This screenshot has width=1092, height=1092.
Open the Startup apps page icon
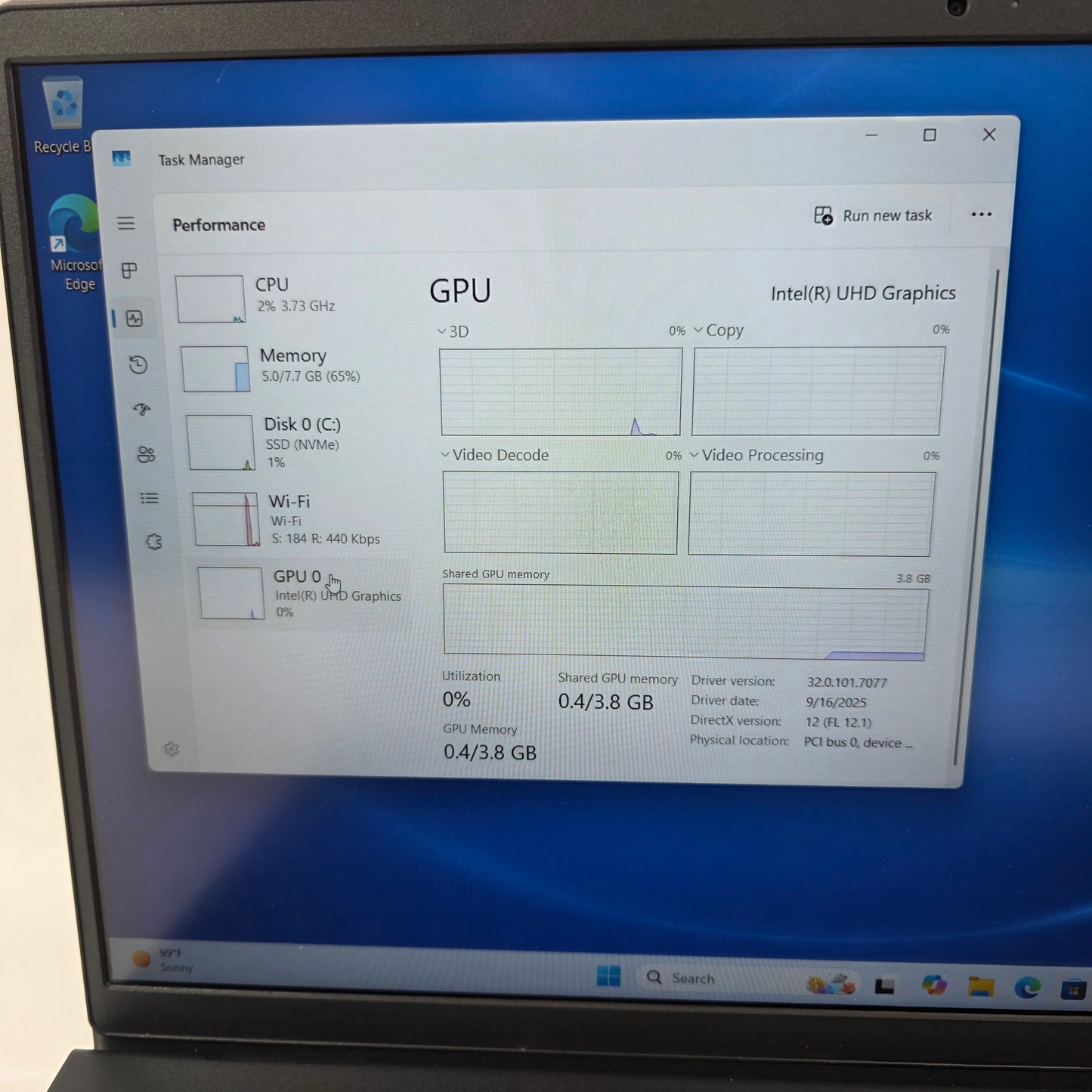coord(142,410)
